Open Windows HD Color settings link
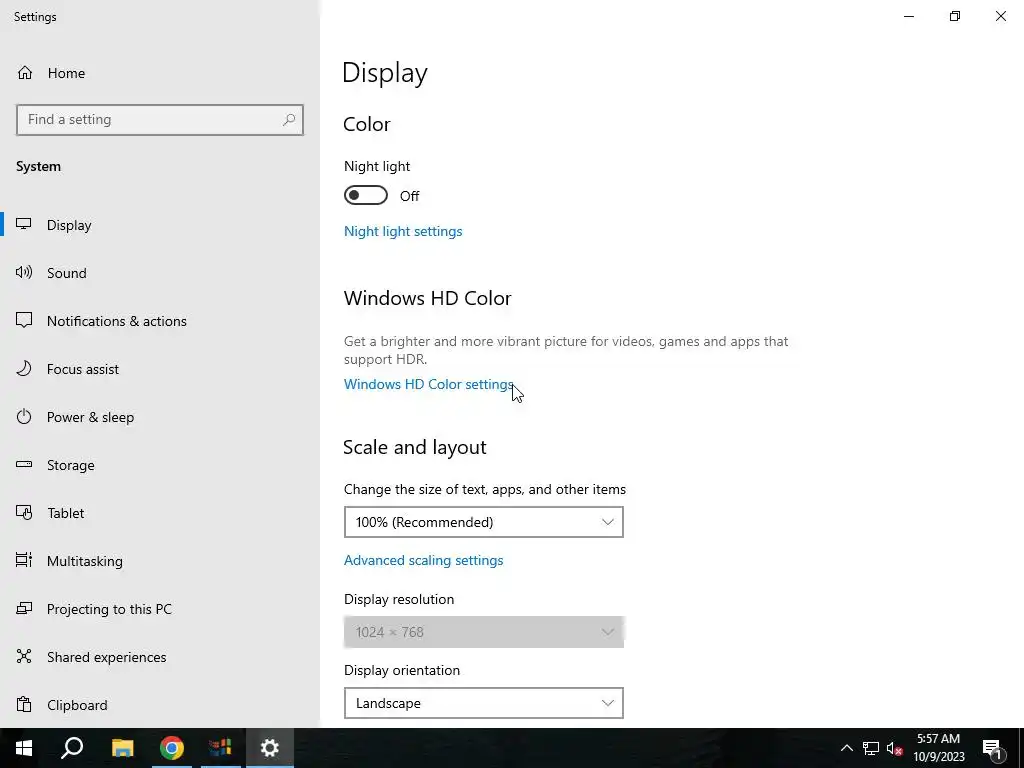 tap(428, 384)
